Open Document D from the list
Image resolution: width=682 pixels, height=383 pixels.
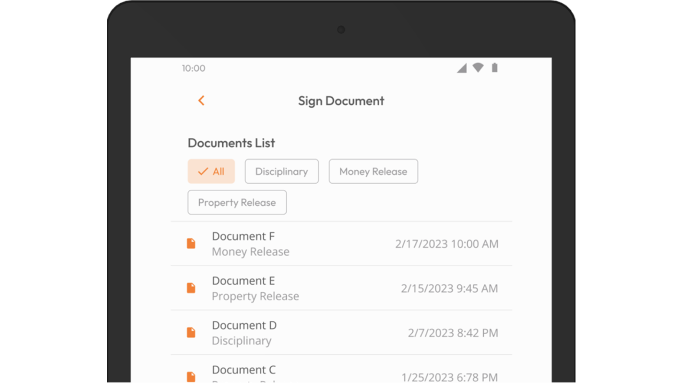coord(341,333)
